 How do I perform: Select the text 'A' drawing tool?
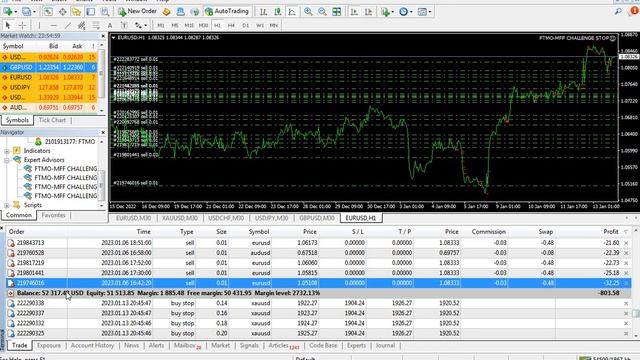(110, 25)
